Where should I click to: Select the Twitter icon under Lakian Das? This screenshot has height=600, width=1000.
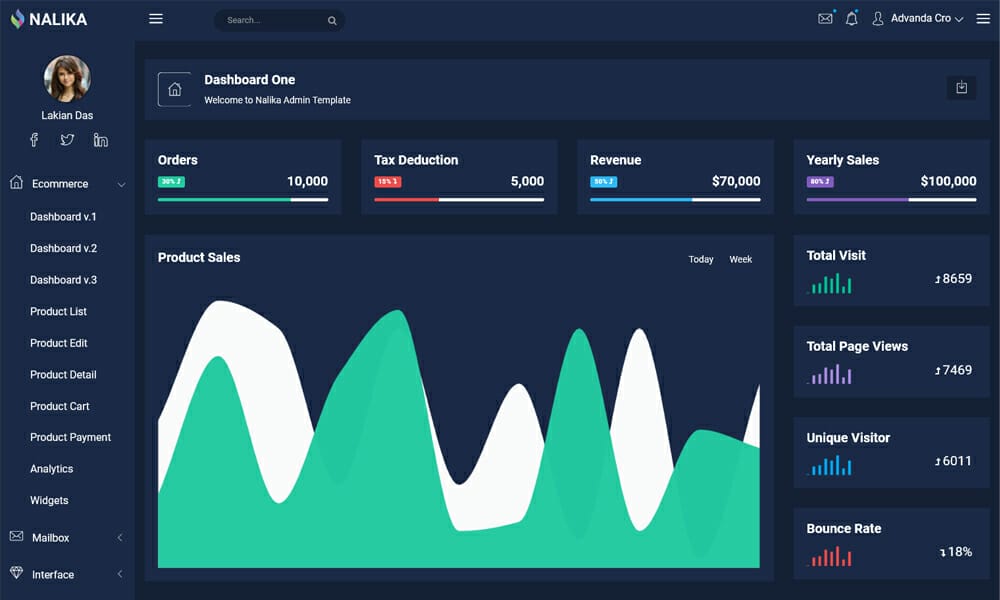66,140
